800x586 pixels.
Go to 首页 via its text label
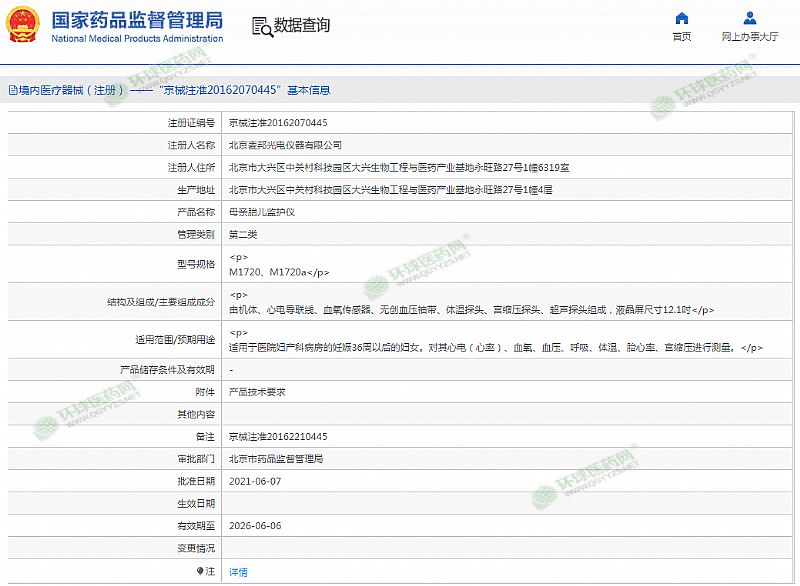pyautogui.click(x=682, y=36)
